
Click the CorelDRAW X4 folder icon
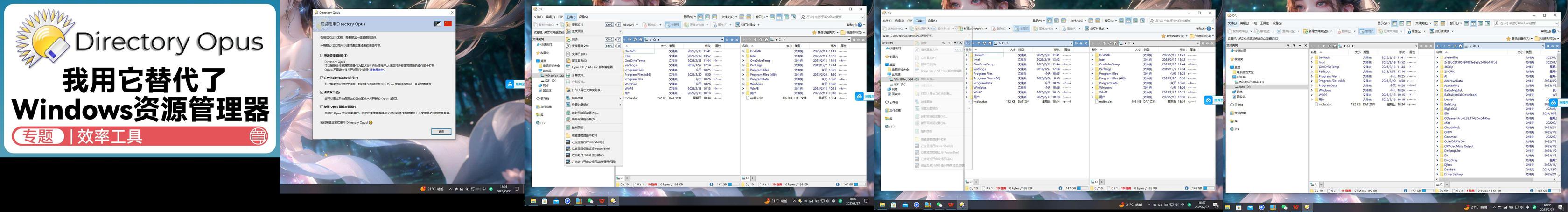[1441, 141]
